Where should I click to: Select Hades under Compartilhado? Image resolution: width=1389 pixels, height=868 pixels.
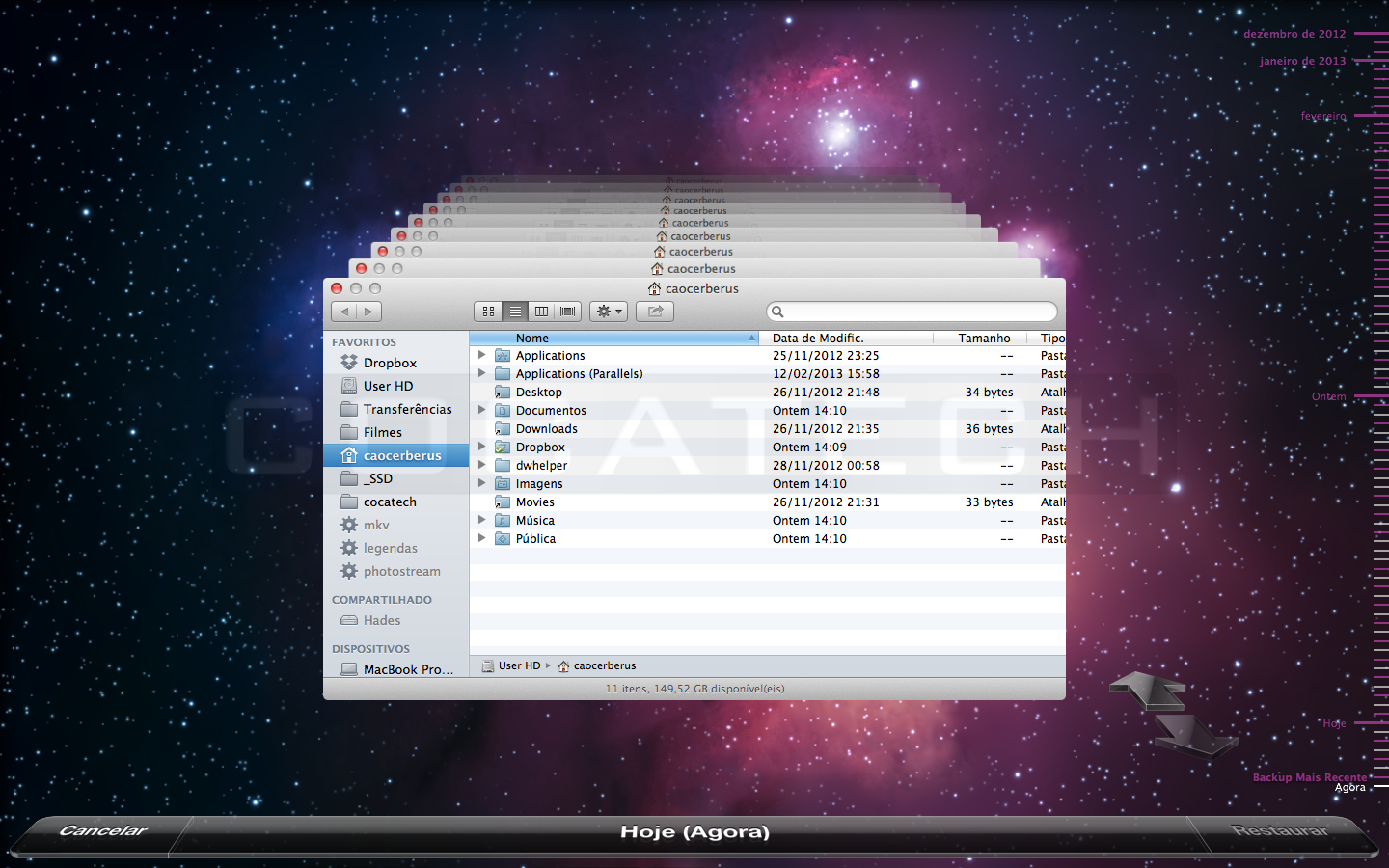384,620
